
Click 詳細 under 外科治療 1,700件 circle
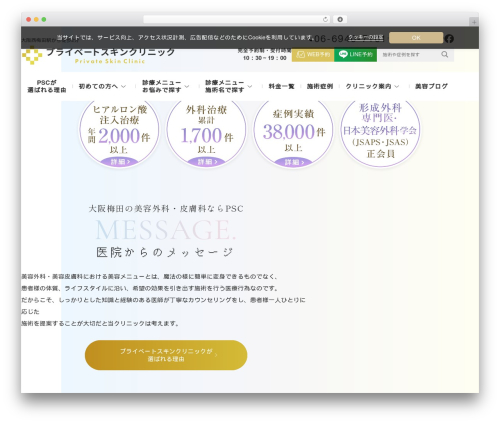pos(207,162)
